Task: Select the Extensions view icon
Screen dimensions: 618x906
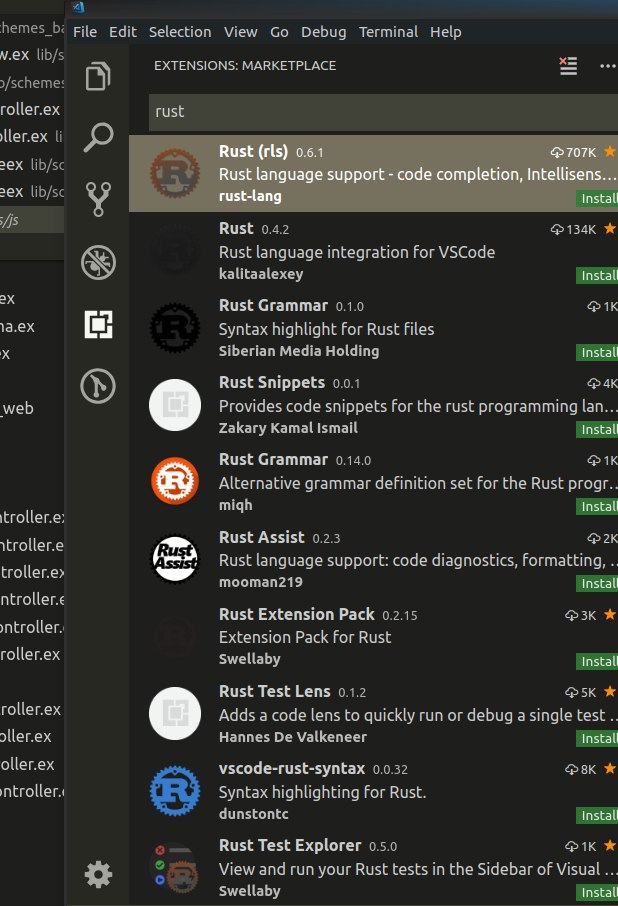Action: [x=98, y=324]
